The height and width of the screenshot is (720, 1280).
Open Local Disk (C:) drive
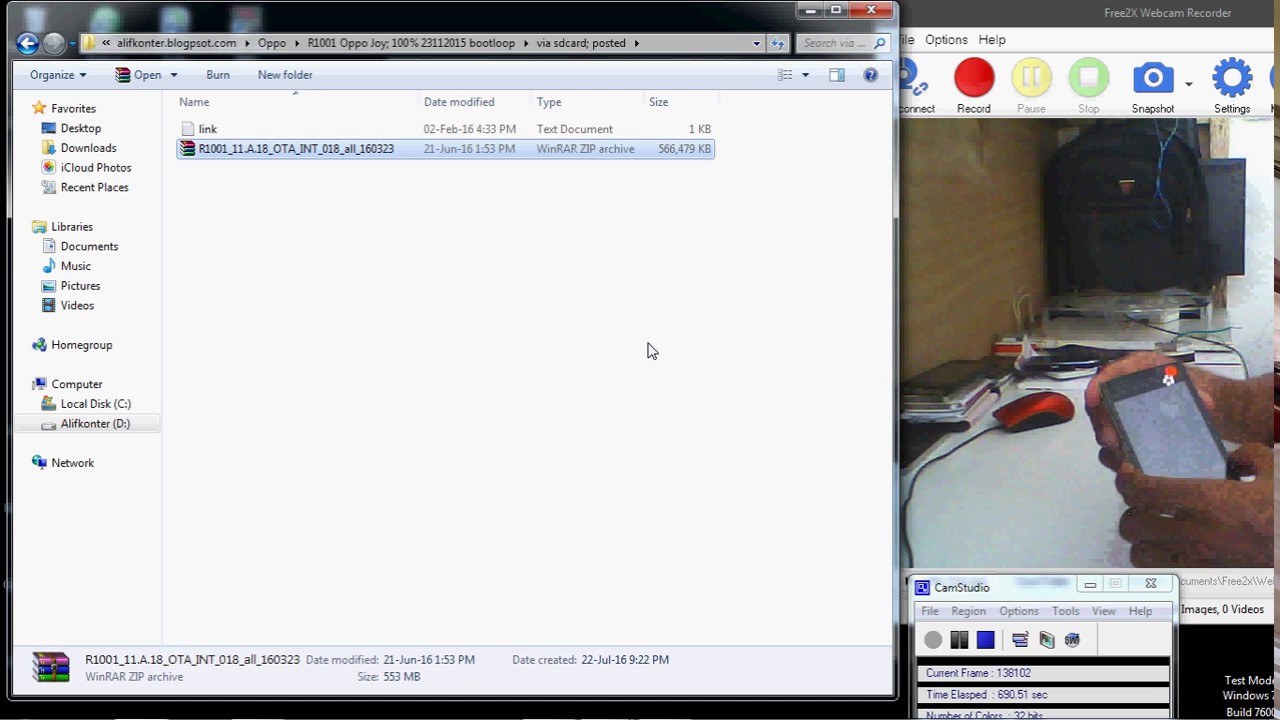[95, 404]
